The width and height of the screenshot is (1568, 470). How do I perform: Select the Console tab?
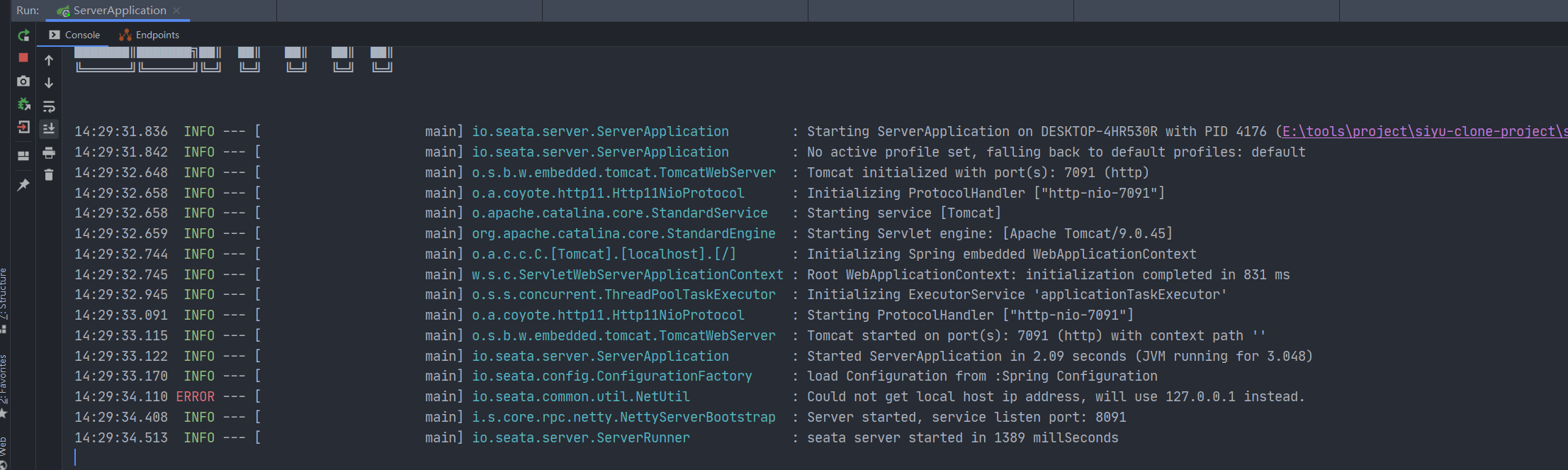(x=74, y=35)
